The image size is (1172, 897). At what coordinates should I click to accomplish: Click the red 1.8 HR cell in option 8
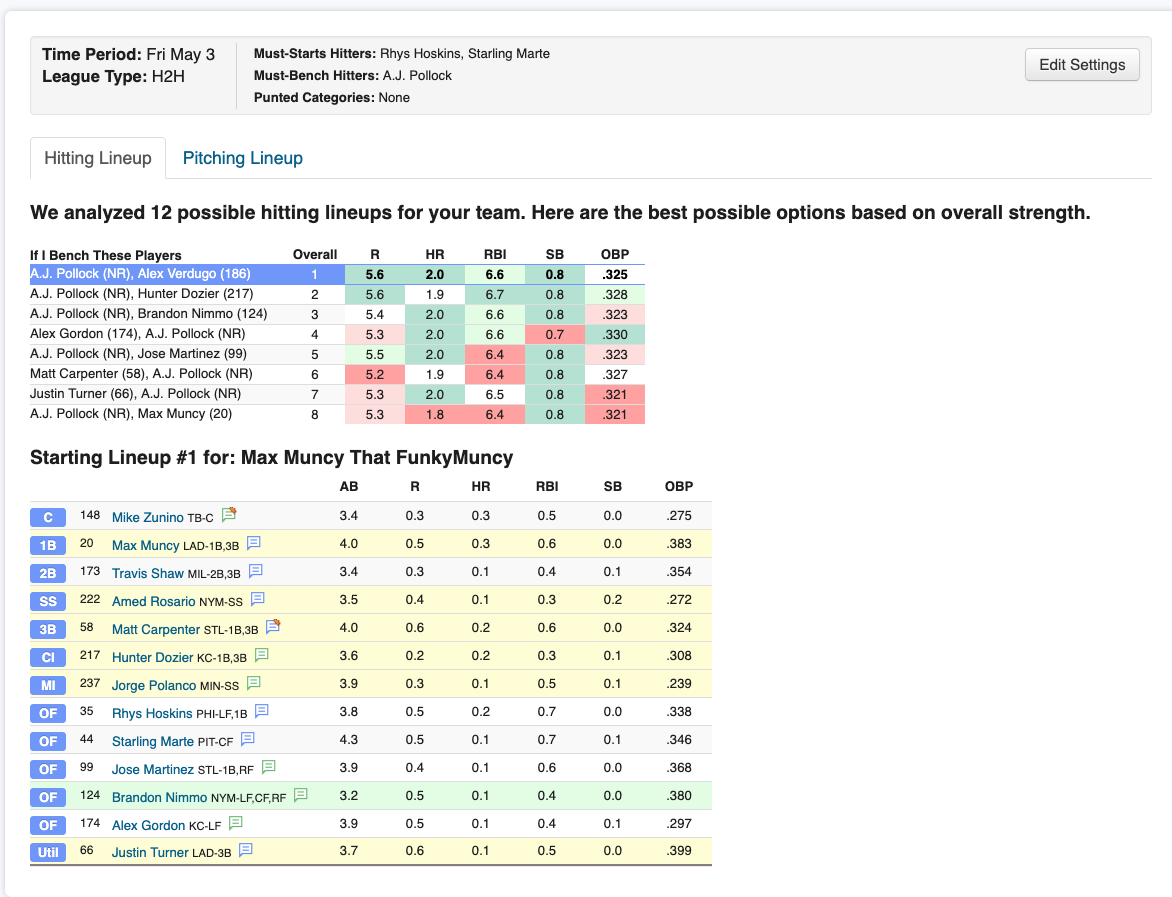point(435,414)
